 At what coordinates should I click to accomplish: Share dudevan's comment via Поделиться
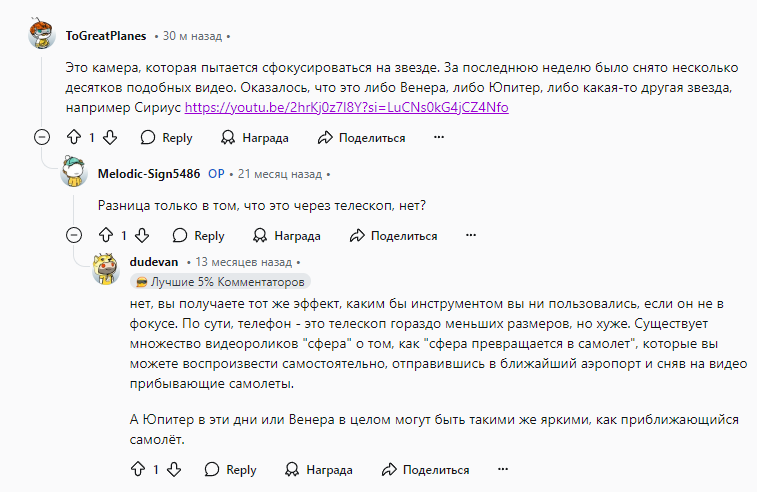425,469
